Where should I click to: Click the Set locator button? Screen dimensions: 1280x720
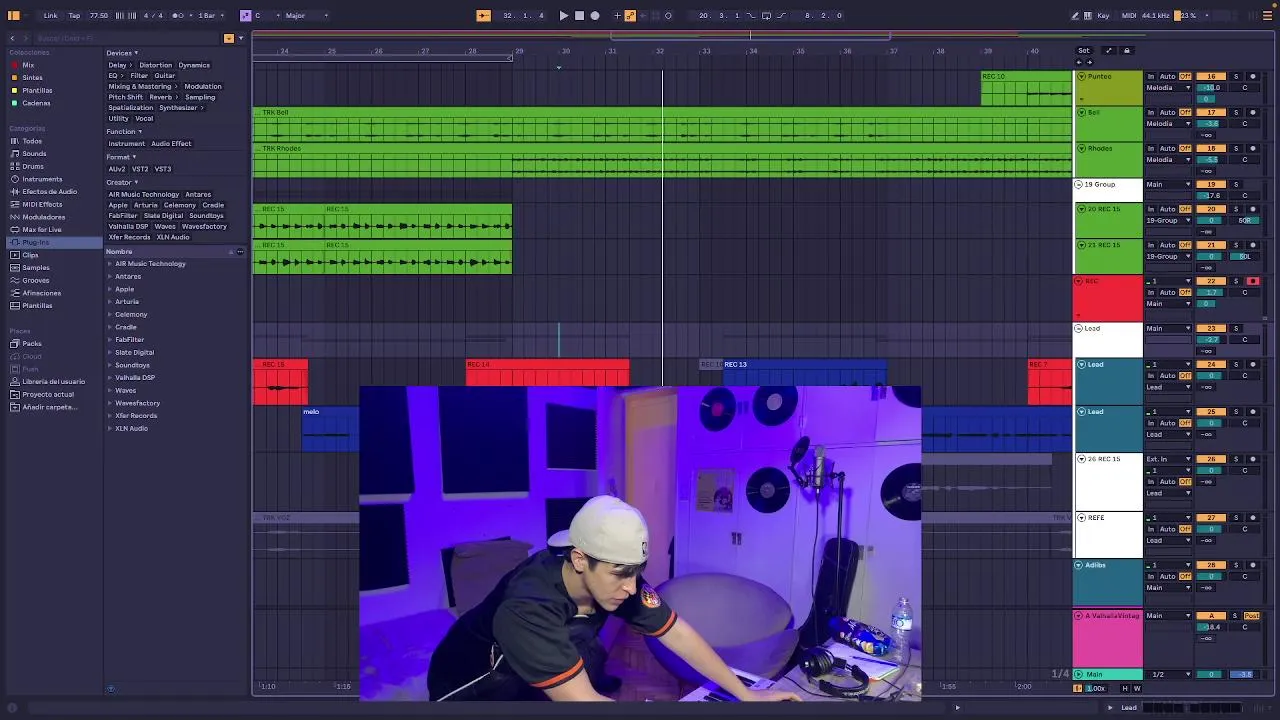[x=1084, y=50]
